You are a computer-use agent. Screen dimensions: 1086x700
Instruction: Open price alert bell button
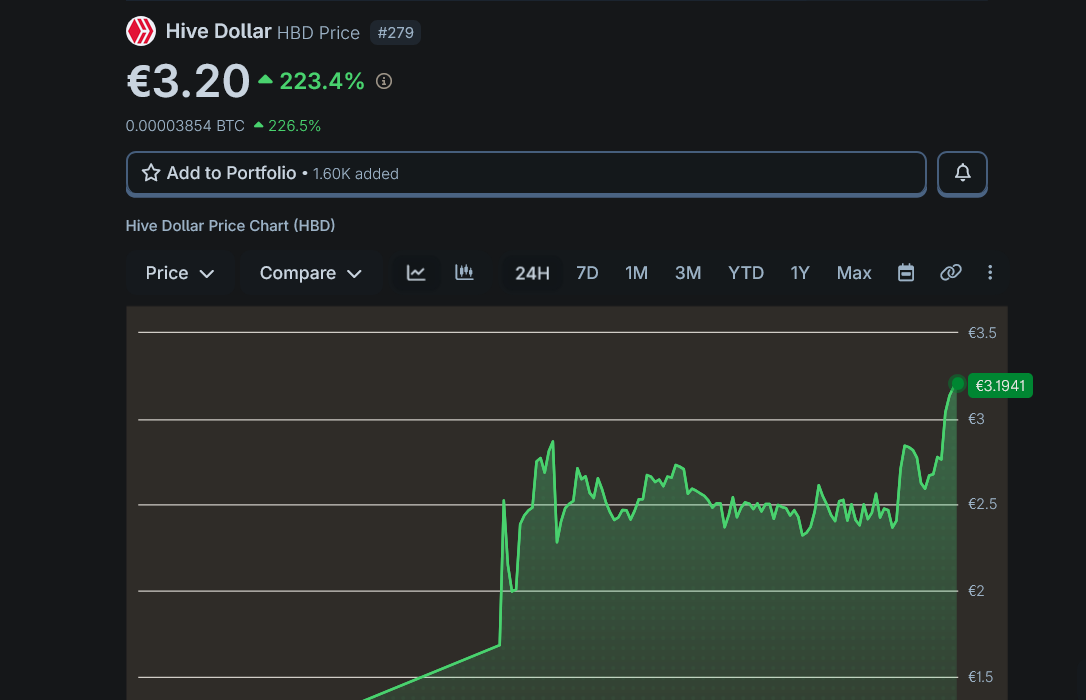[962, 173]
